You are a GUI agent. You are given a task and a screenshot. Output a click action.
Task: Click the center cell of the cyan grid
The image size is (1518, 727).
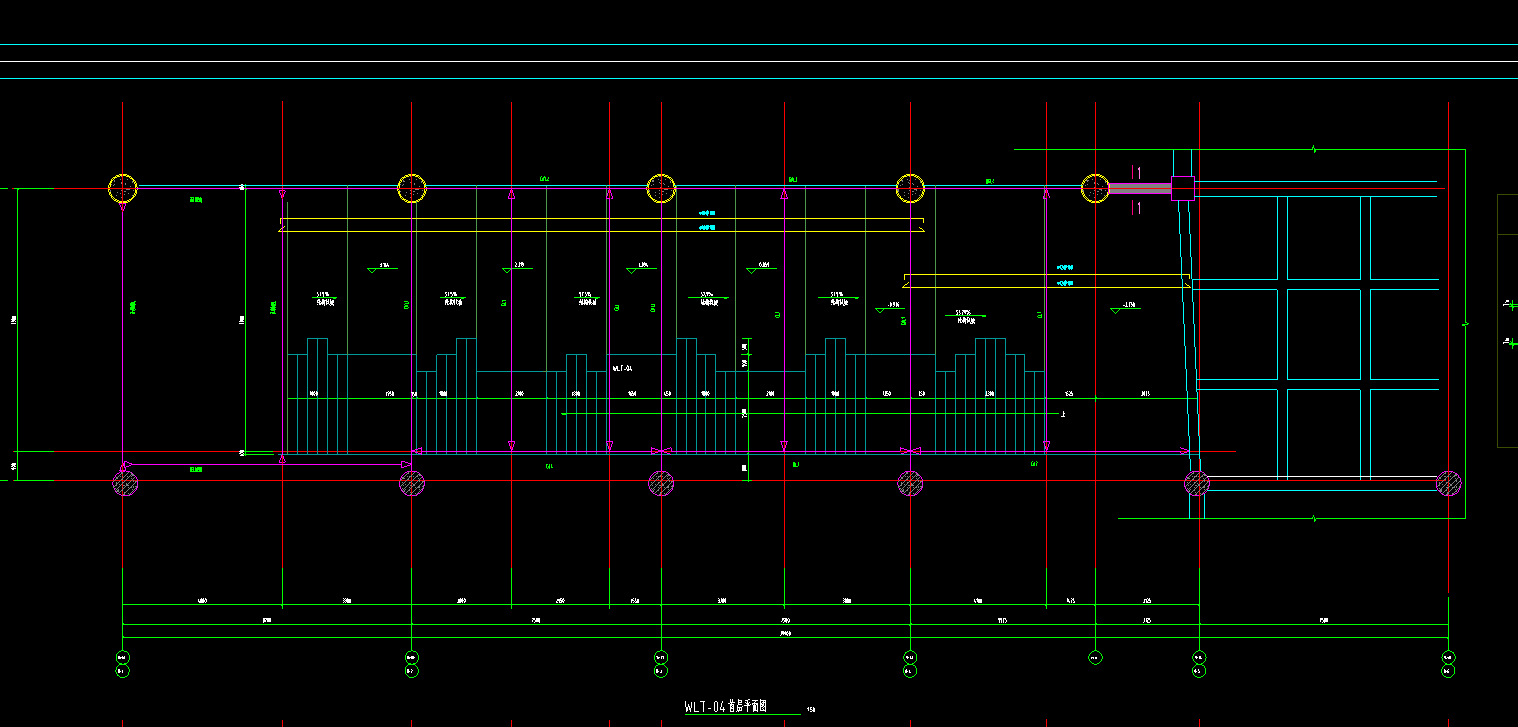[1324, 334]
